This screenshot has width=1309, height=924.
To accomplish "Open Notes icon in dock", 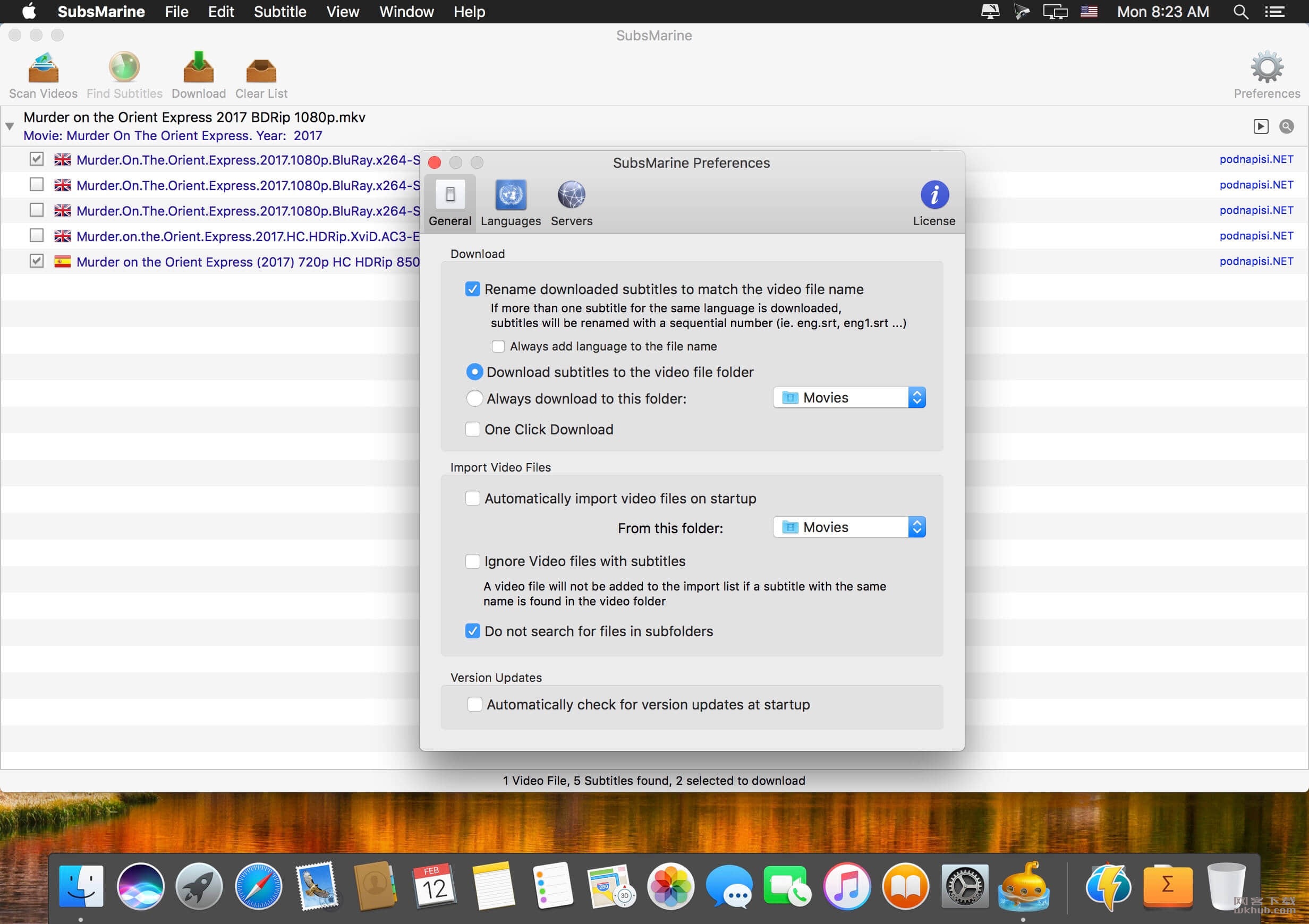I will pos(493,886).
